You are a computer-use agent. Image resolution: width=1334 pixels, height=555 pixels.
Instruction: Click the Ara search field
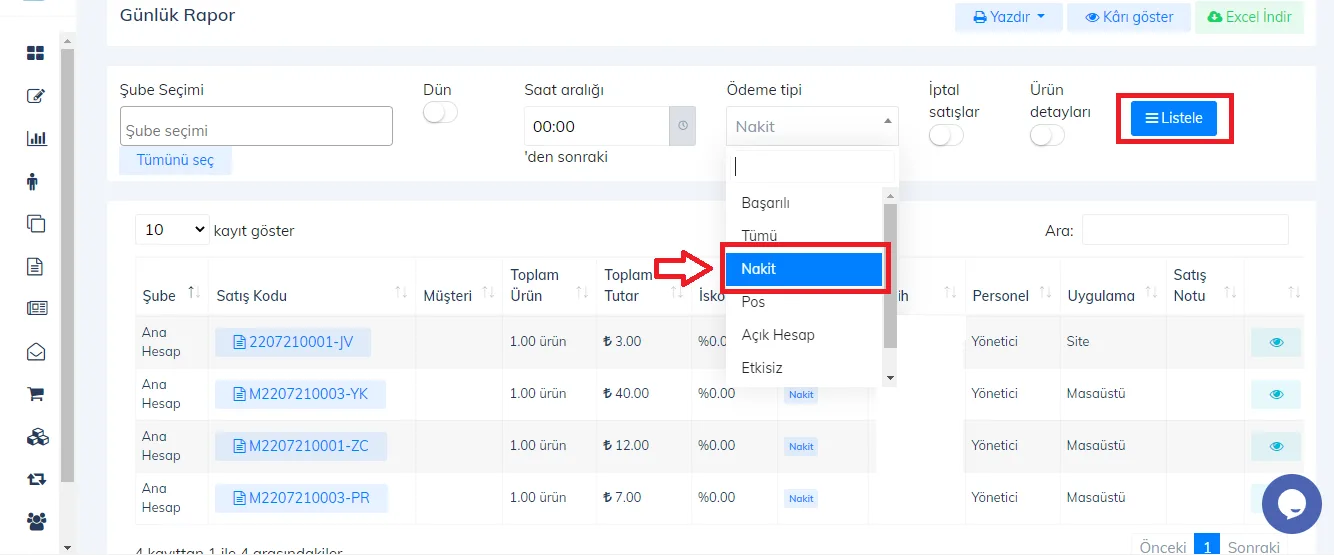(x=1185, y=230)
